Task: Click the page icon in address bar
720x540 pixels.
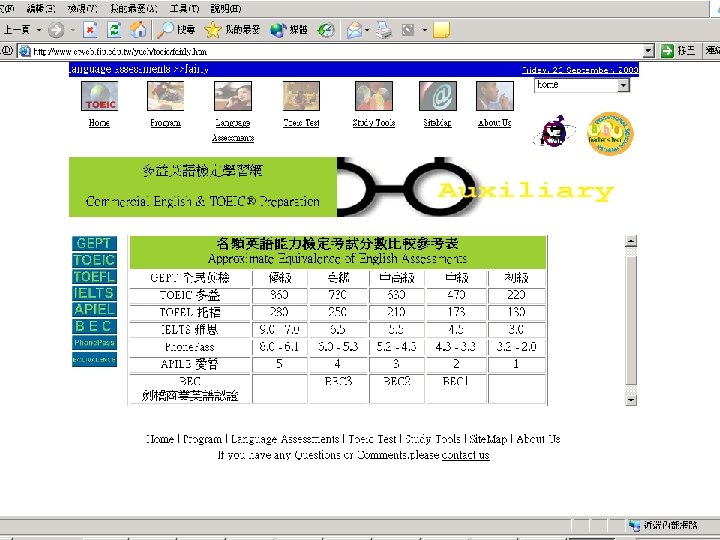Action: coord(24,51)
